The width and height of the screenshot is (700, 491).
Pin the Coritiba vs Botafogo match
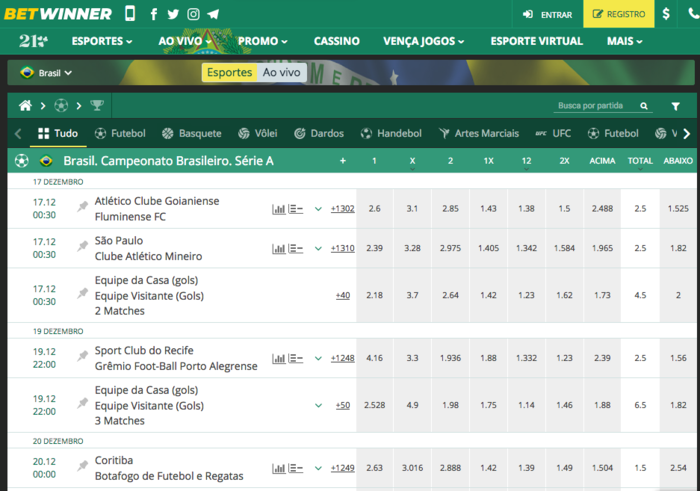point(83,468)
